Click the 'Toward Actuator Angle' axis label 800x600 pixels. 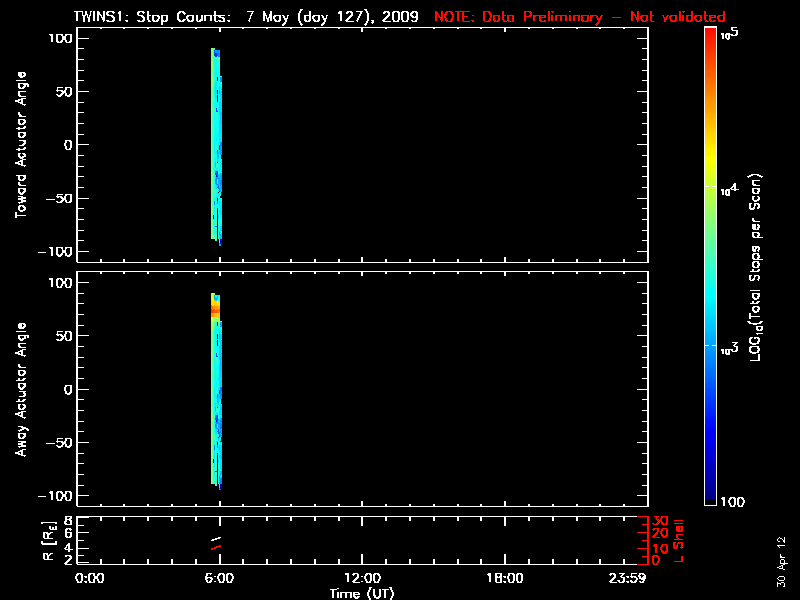(x=19, y=146)
